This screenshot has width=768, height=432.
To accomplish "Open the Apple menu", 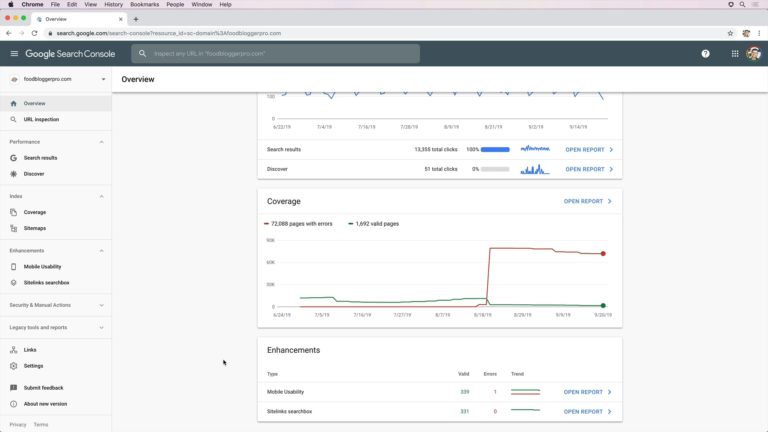I will pyautogui.click(x=10, y=4).
